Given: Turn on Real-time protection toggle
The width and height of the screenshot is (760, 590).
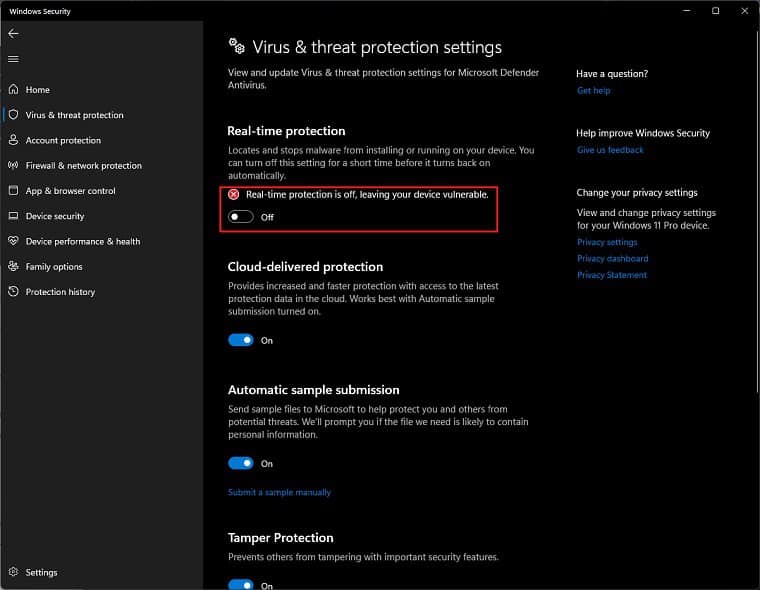Looking at the screenshot, I should (x=241, y=217).
